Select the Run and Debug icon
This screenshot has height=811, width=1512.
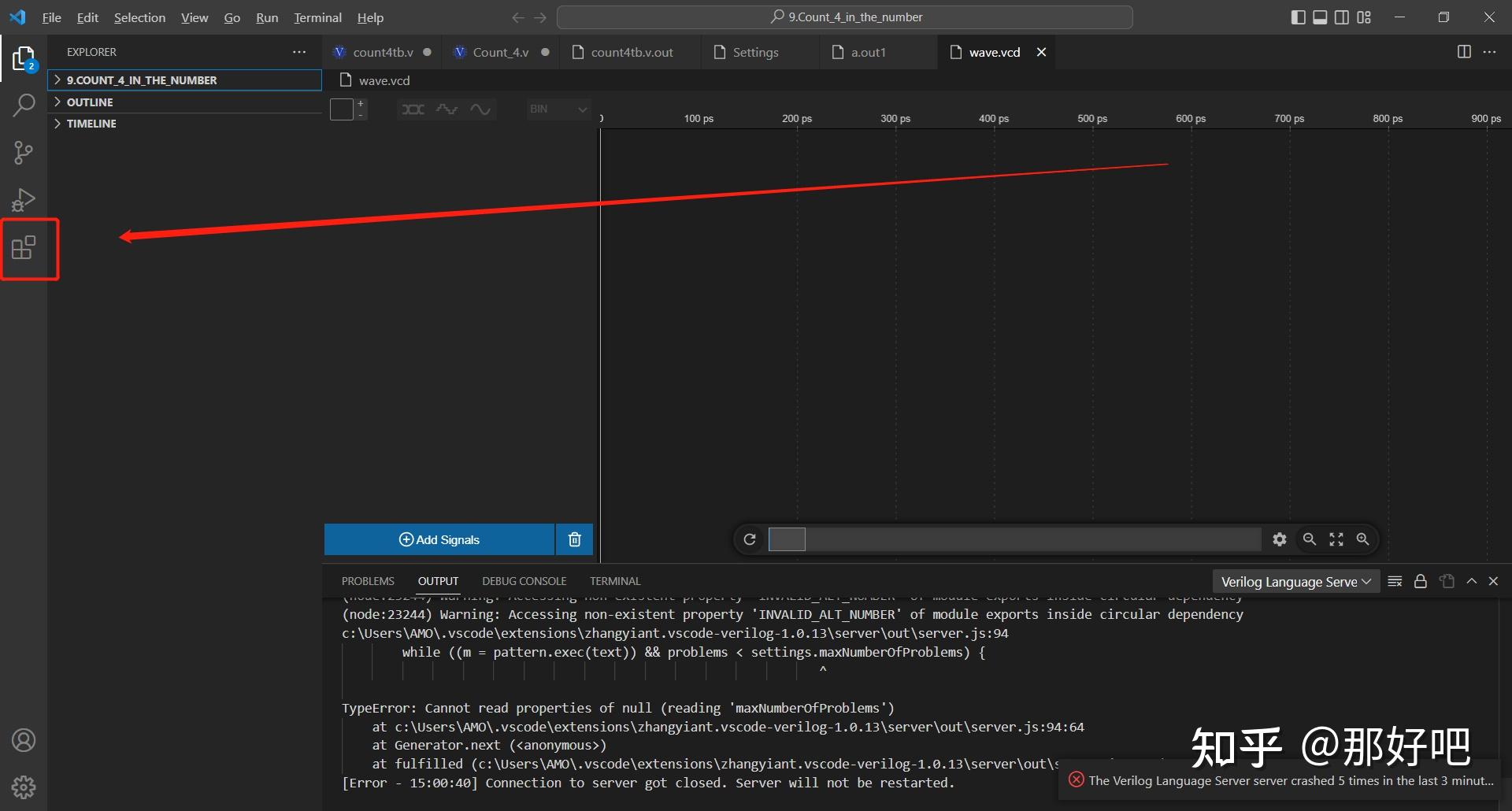[24, 199]
